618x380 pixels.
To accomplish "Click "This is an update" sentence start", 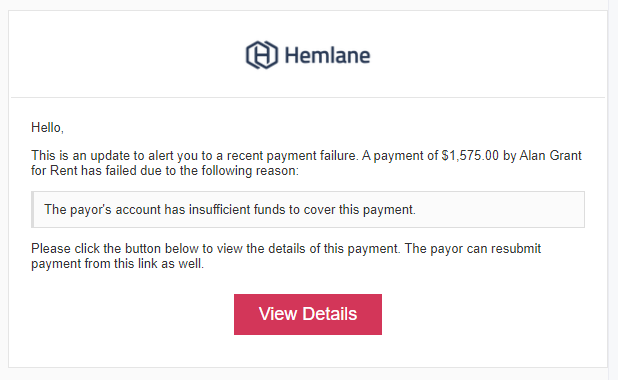I will (x=71, y=155).
